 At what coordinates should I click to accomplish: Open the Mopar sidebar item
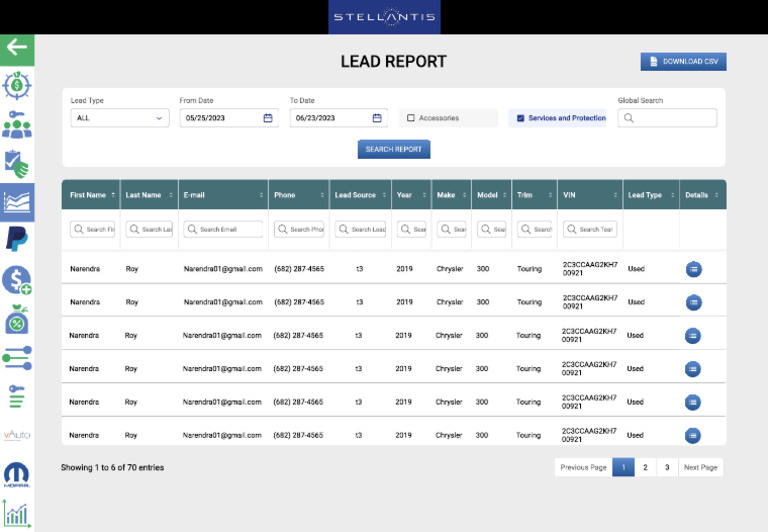tap(17, 473)
